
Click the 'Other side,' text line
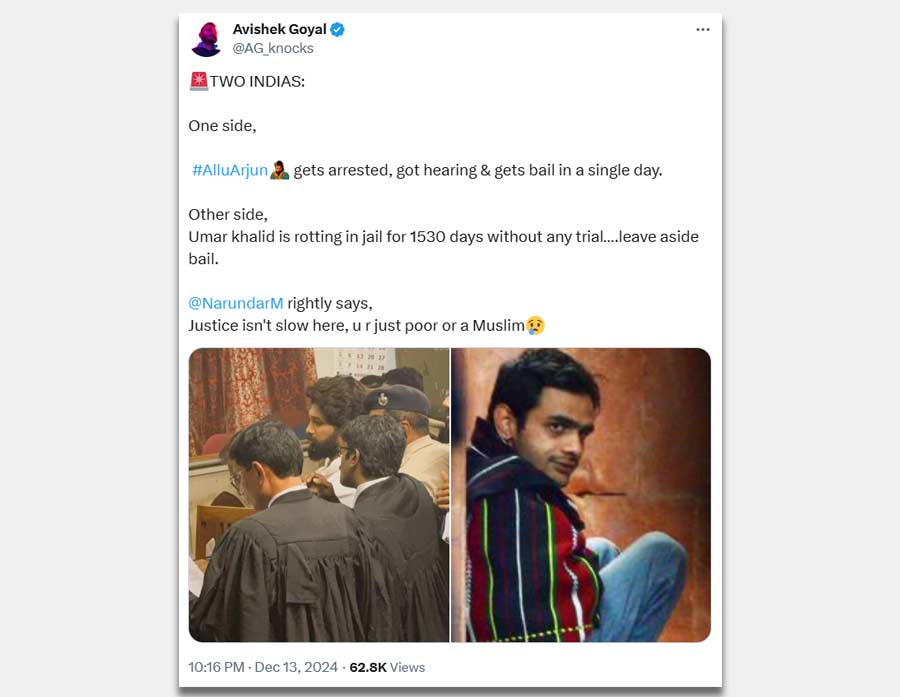click(228, 215)
